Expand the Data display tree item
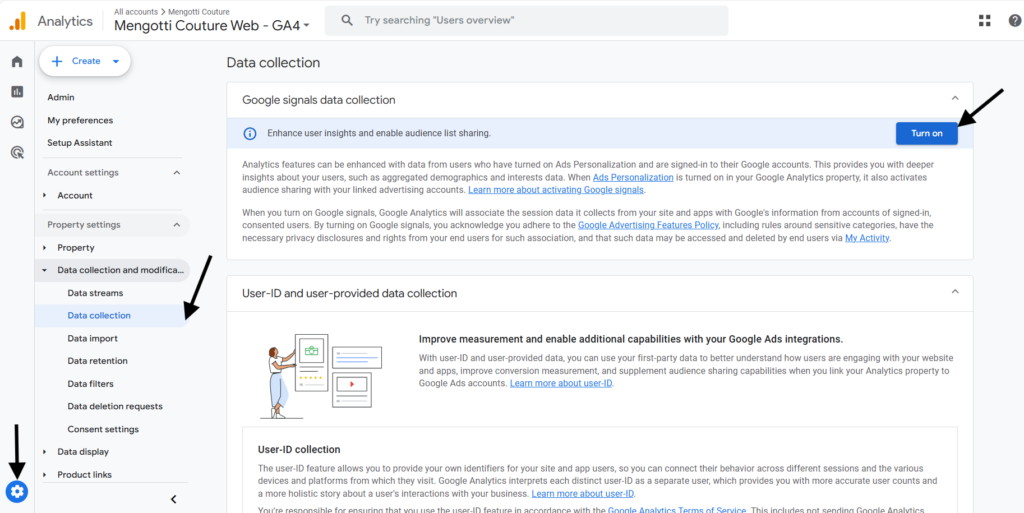This screenshot has height=513, width=1024. click(x=44, y=452)
